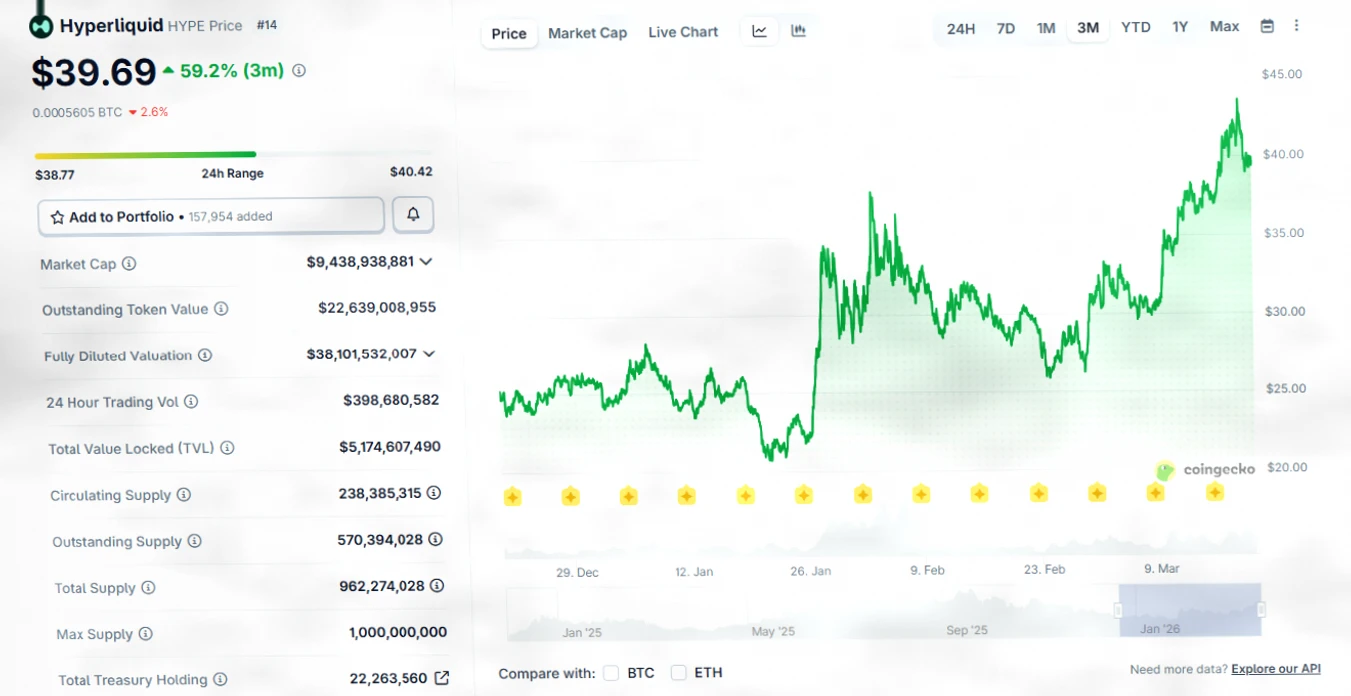Open info tooltip beside 59.2% (3m) change

pos(299,71)
